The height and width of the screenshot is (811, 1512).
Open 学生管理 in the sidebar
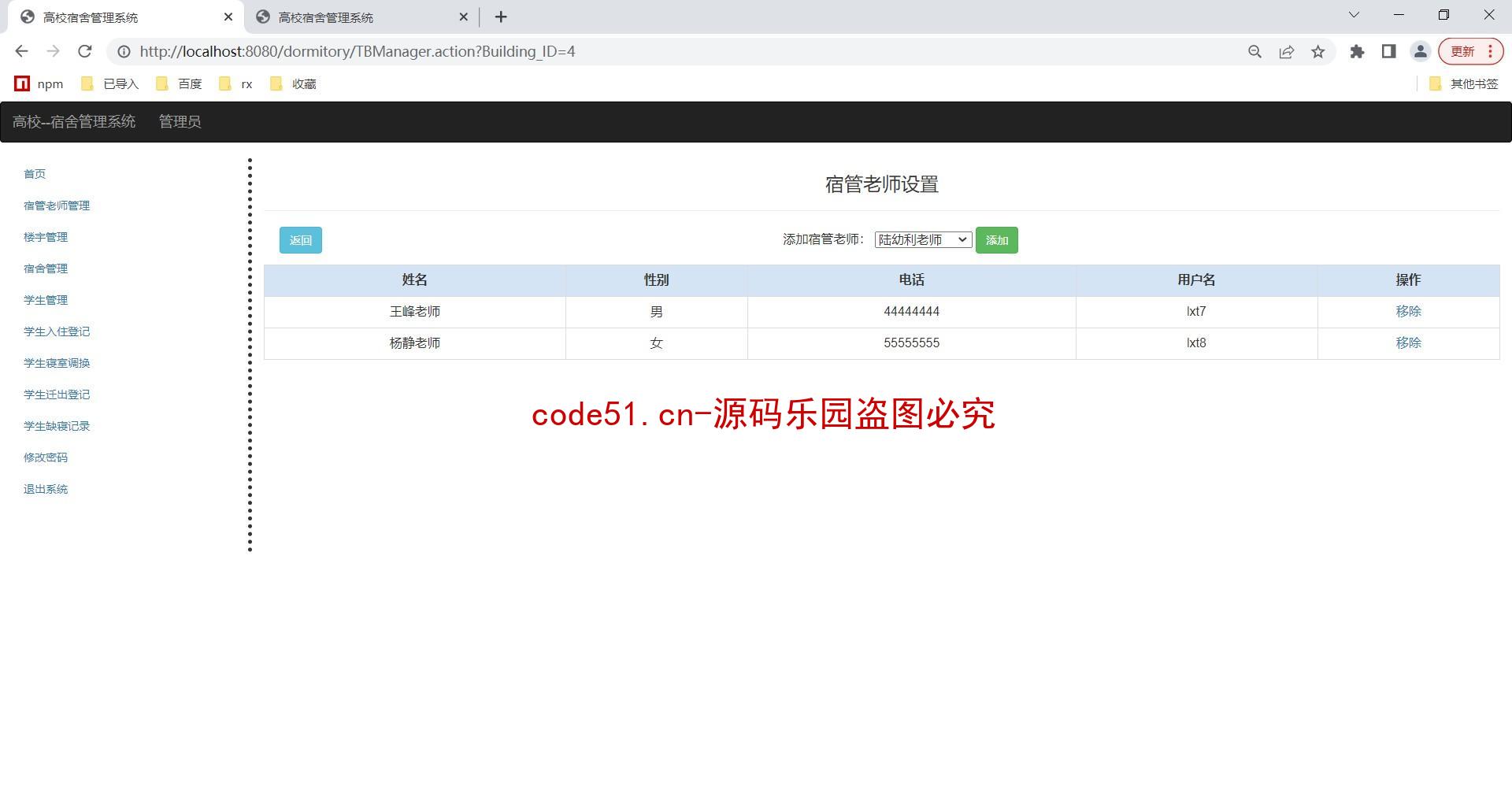(46, 300)
